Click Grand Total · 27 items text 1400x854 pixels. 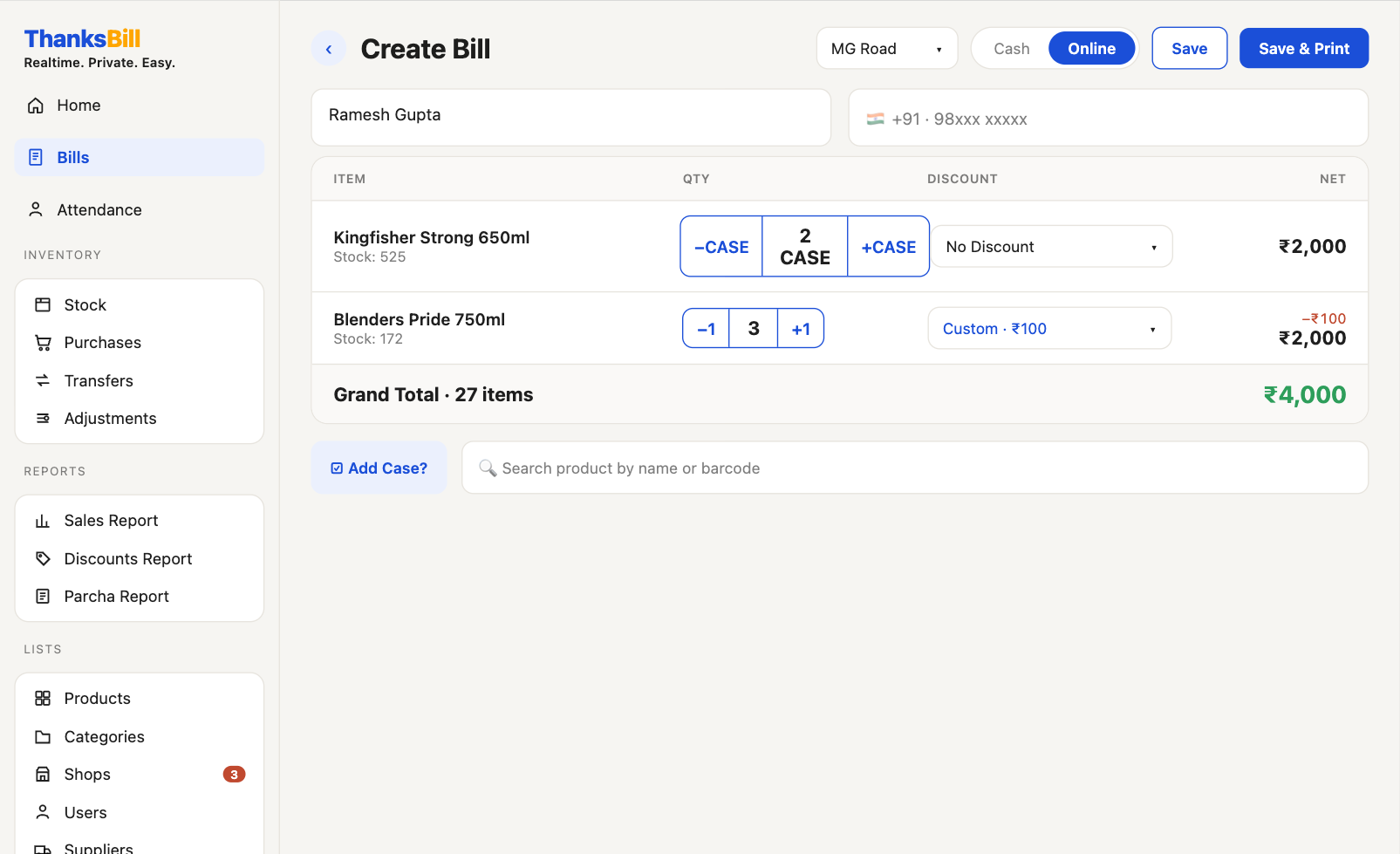(434, 395)
